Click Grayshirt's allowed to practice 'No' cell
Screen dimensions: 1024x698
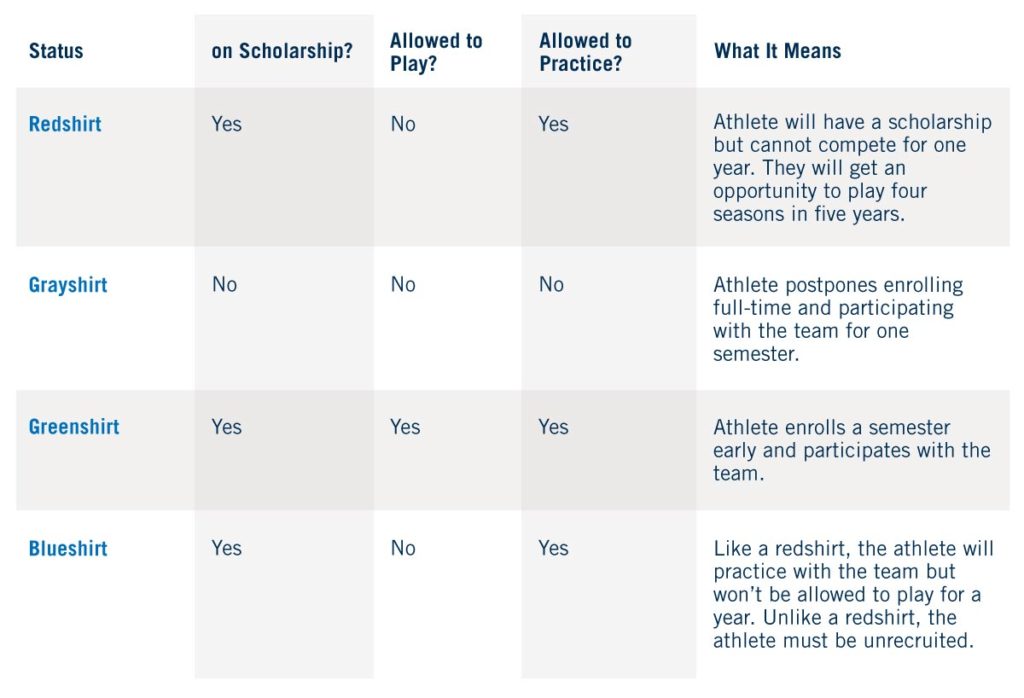(x=552, y=285)
